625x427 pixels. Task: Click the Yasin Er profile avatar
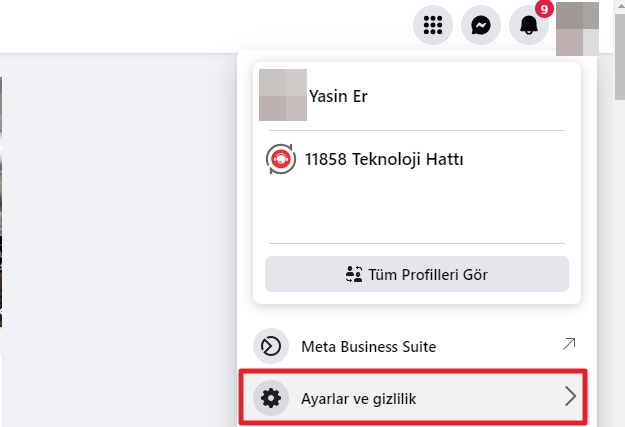pos(283,95)
